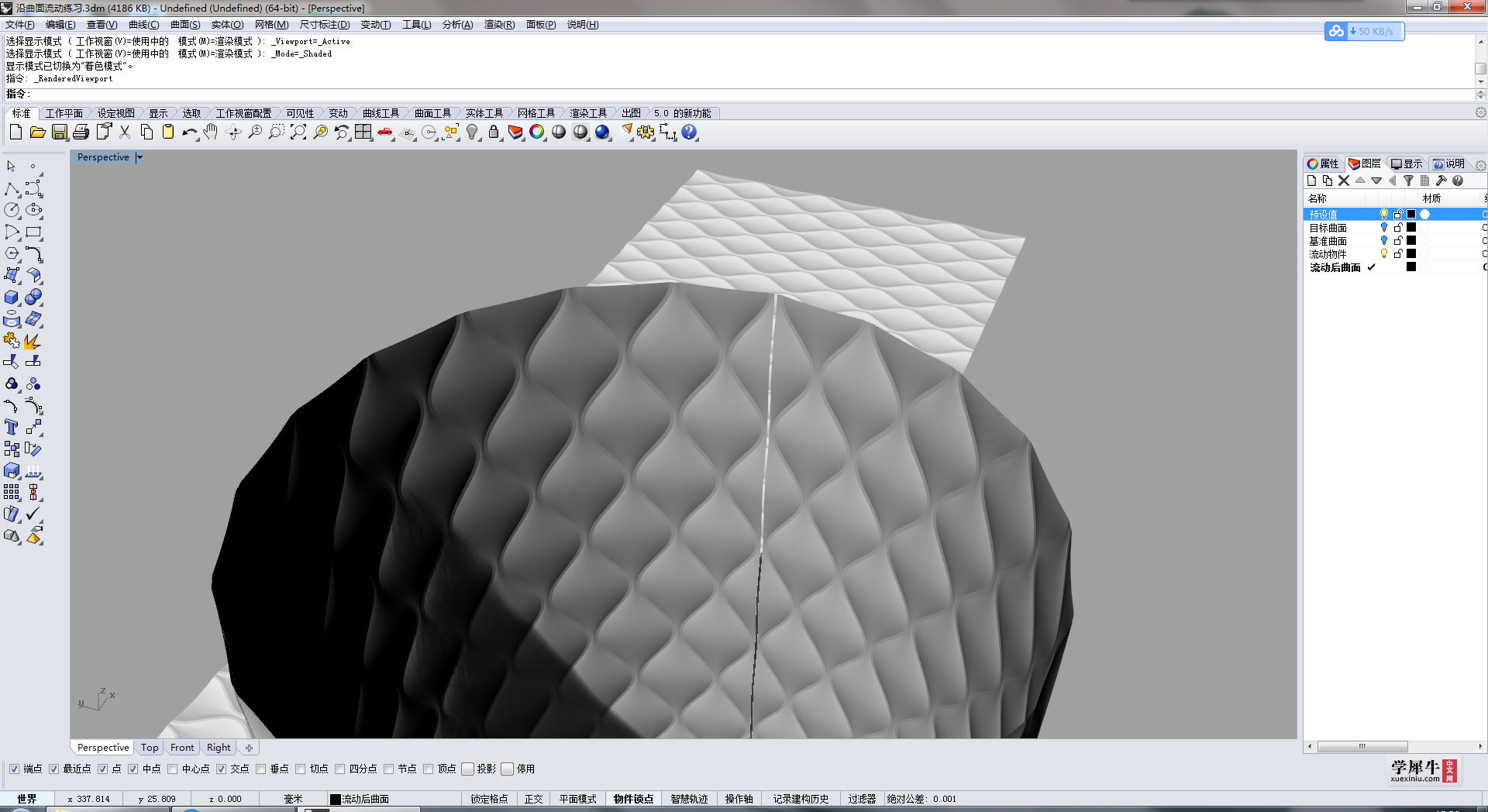Click the Delete layer X icon
The width and height of the screenshot is (1488, 812).
coord(1344,181)
